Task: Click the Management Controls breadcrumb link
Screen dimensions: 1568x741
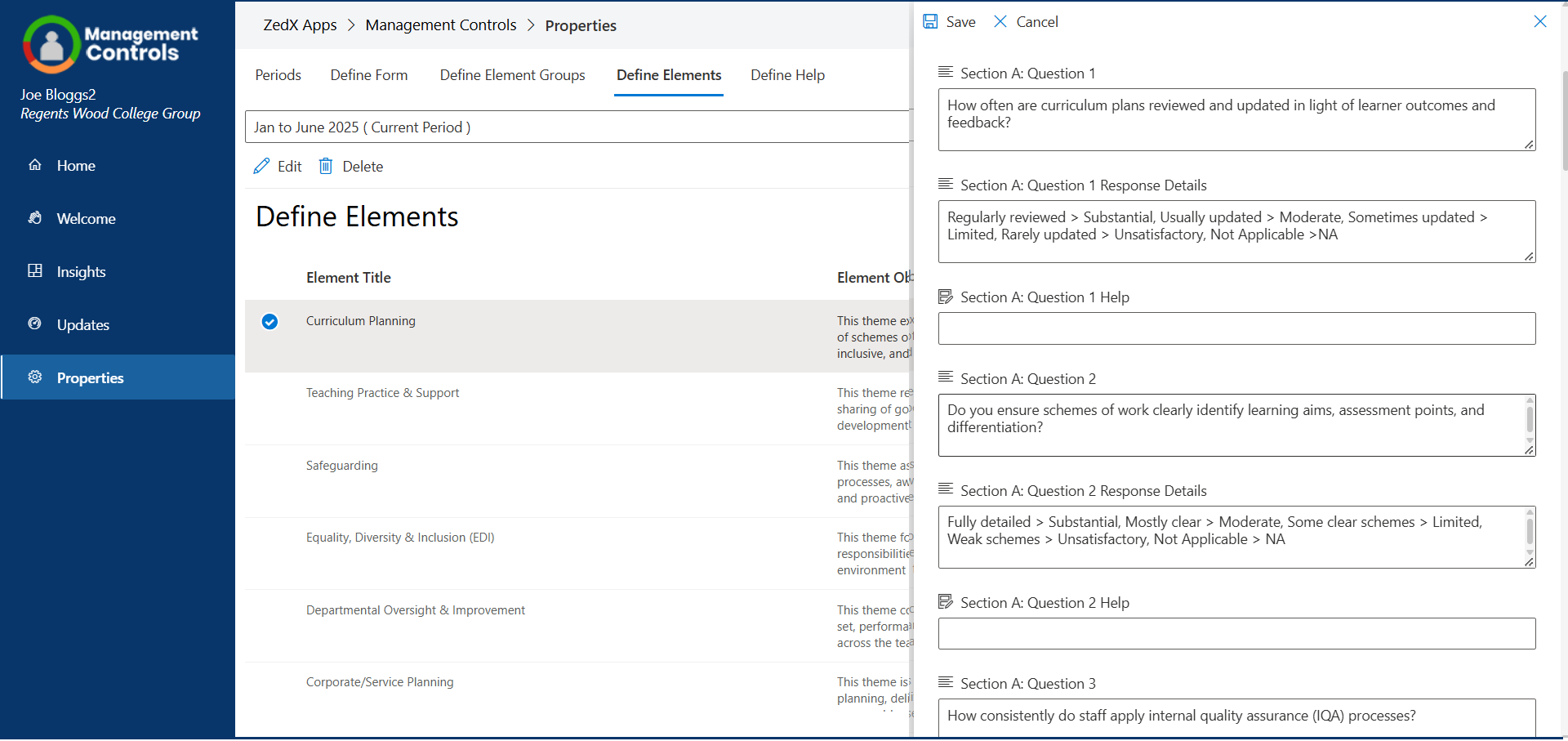Action: (441, 25)
